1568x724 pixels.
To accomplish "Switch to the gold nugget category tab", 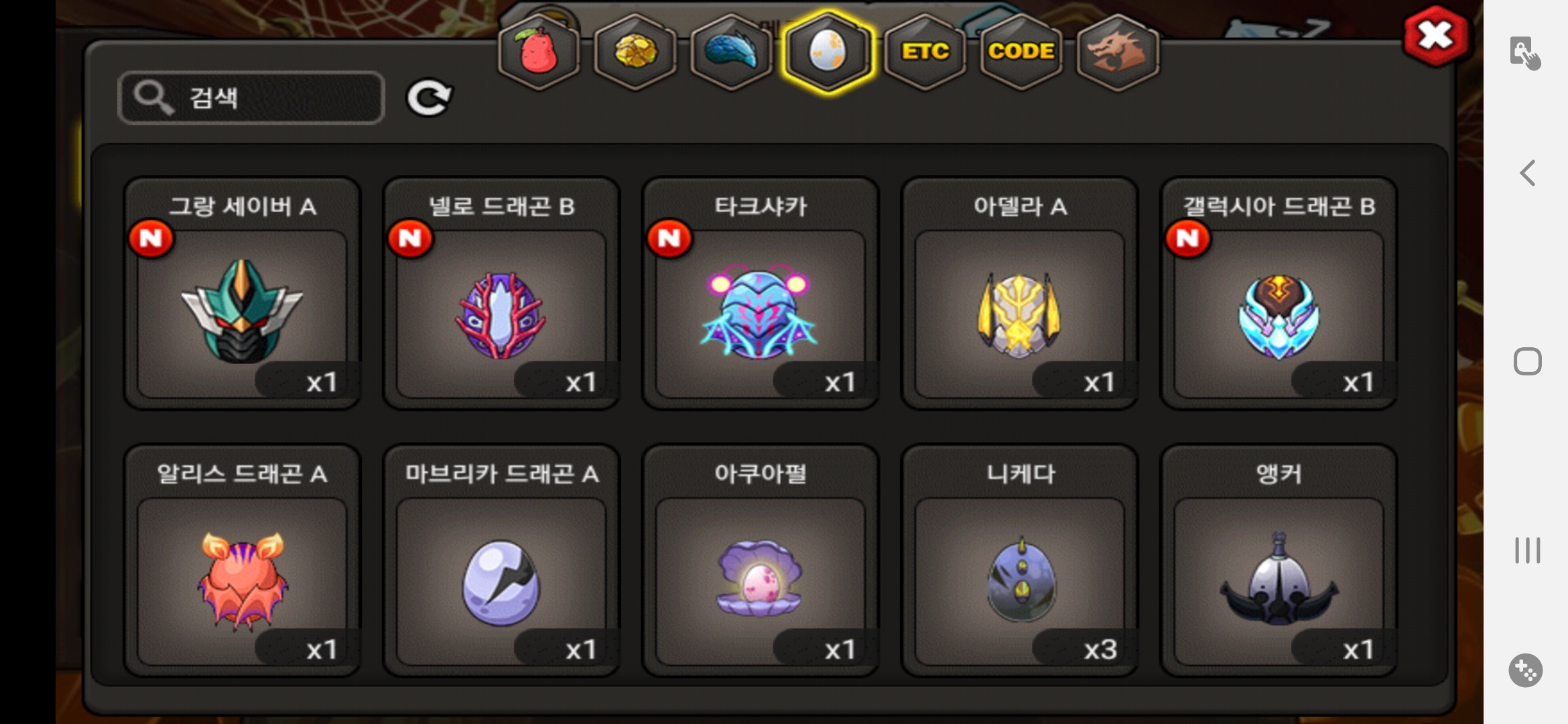I will 635,52.
